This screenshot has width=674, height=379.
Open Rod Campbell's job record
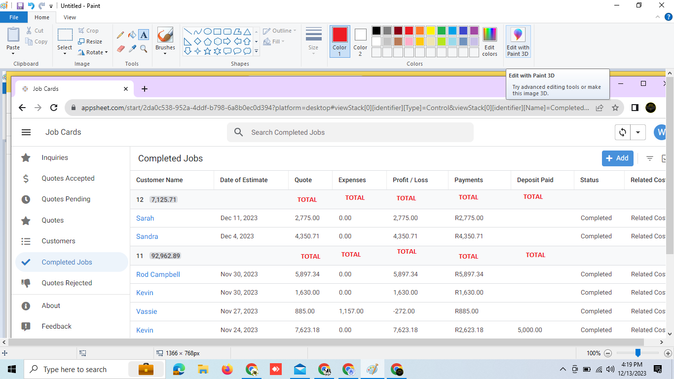coord(158,274)
